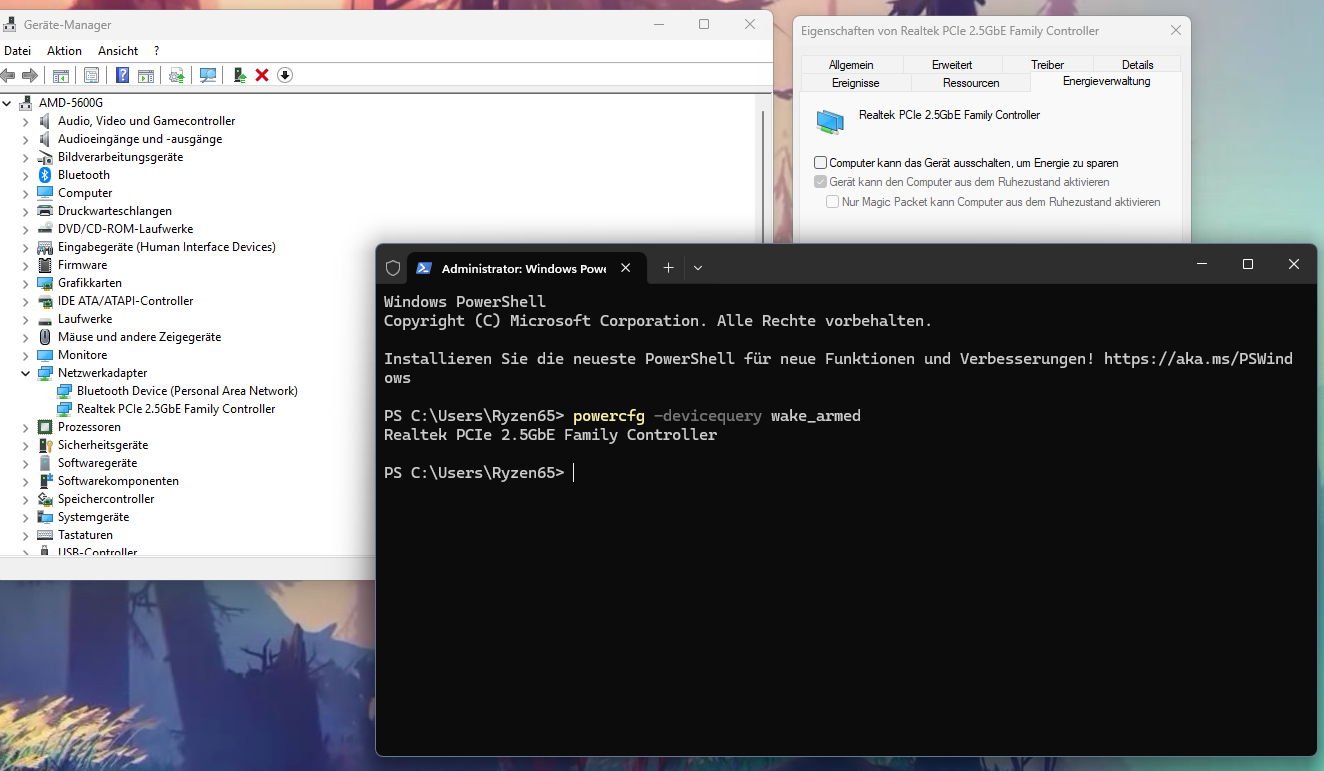Expand the Laufwerke category chevron
Viewport: 1324px width, 771px height.
pyautogui.click(x=26, y=319)
